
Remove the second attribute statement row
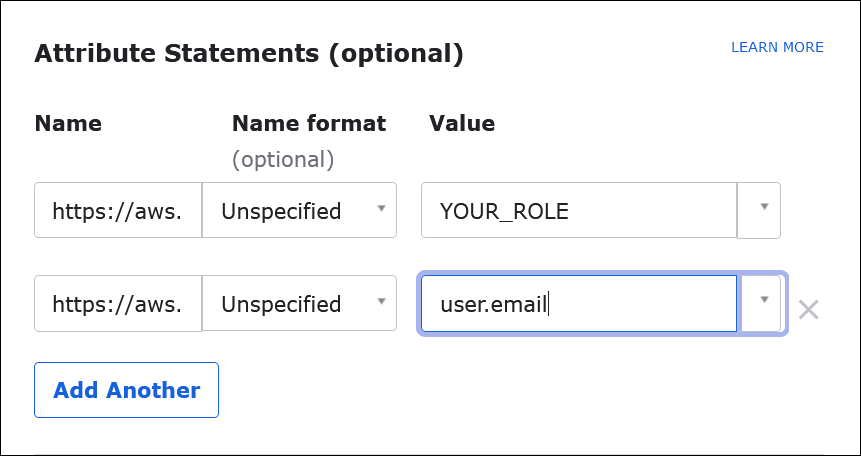click(x=808, y=309)
